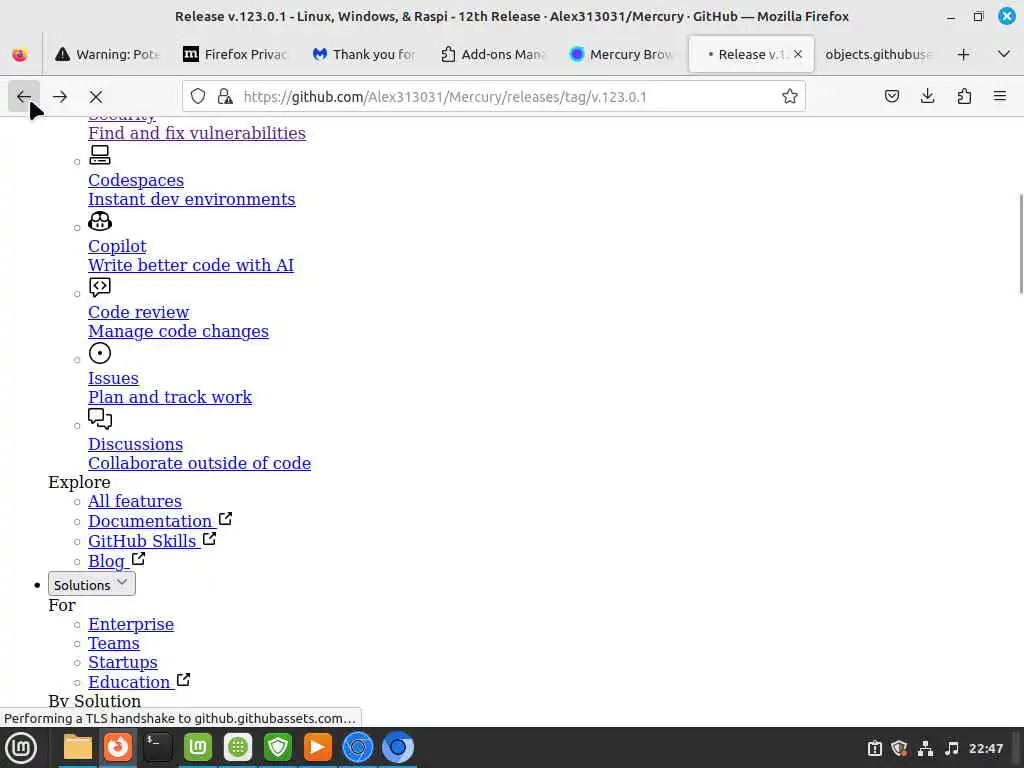
Task: Switch to the Thank you for tab
Action: pyautogui.click(x=364, y=54)
